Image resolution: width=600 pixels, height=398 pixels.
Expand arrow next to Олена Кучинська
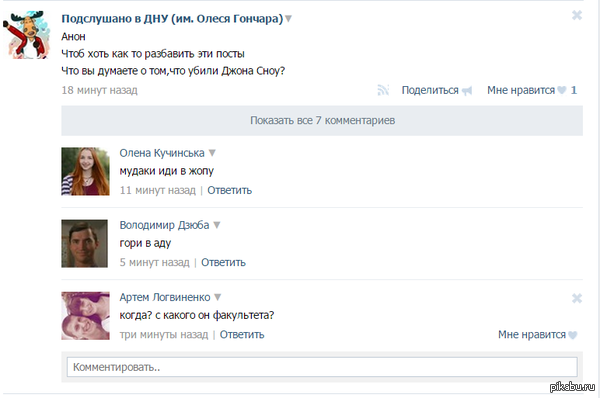click(x=212, y=153)
